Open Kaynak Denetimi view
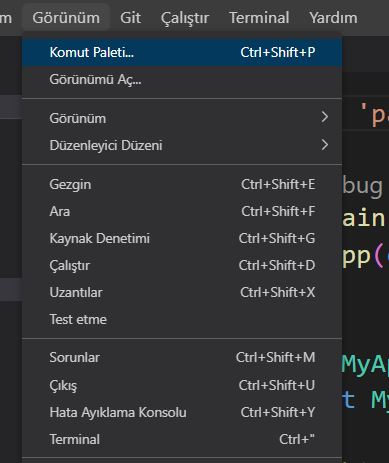Image resolution: width=389 pixels, height=463 pixels. click(182, 238)
